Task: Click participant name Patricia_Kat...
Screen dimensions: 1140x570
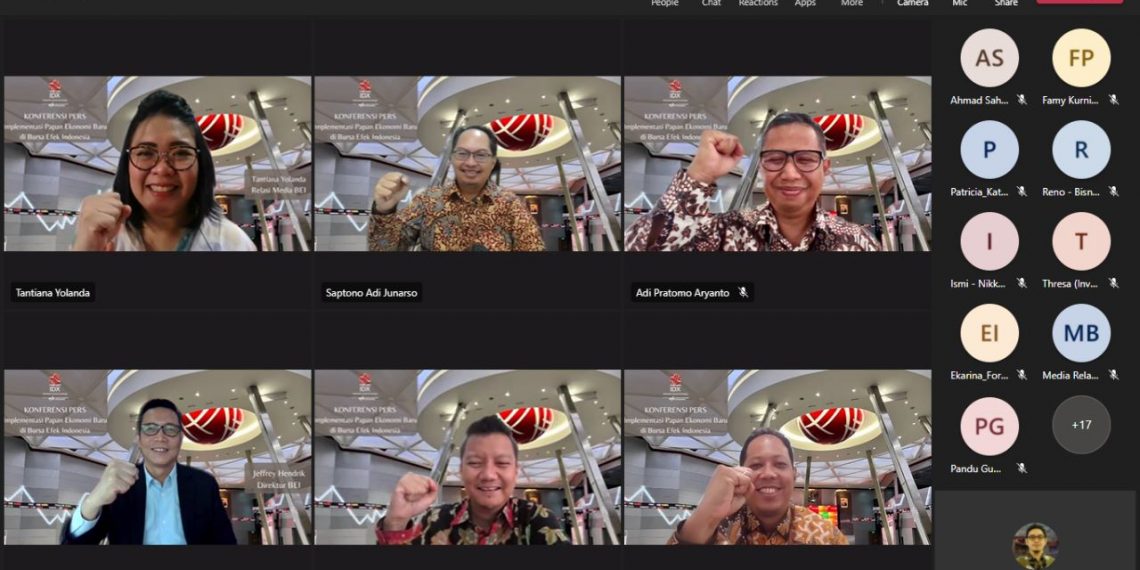Action: pyautogui.click(x=979, y=192)
